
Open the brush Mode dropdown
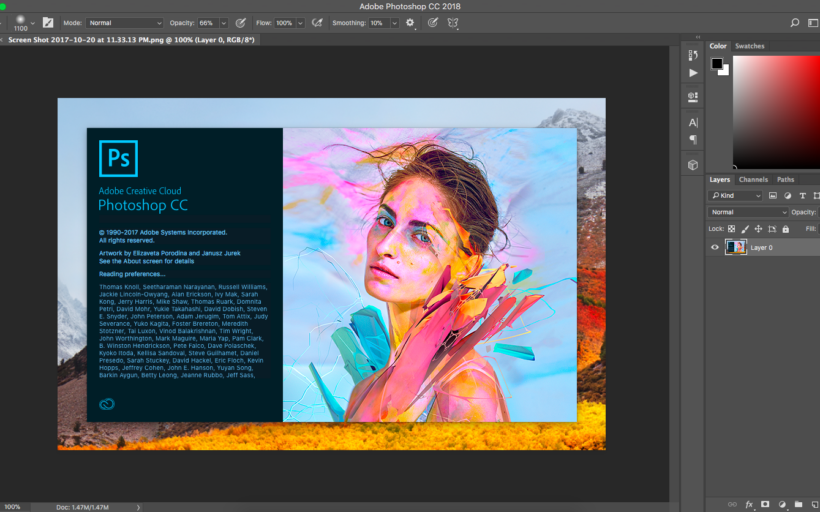pos(124,22)
